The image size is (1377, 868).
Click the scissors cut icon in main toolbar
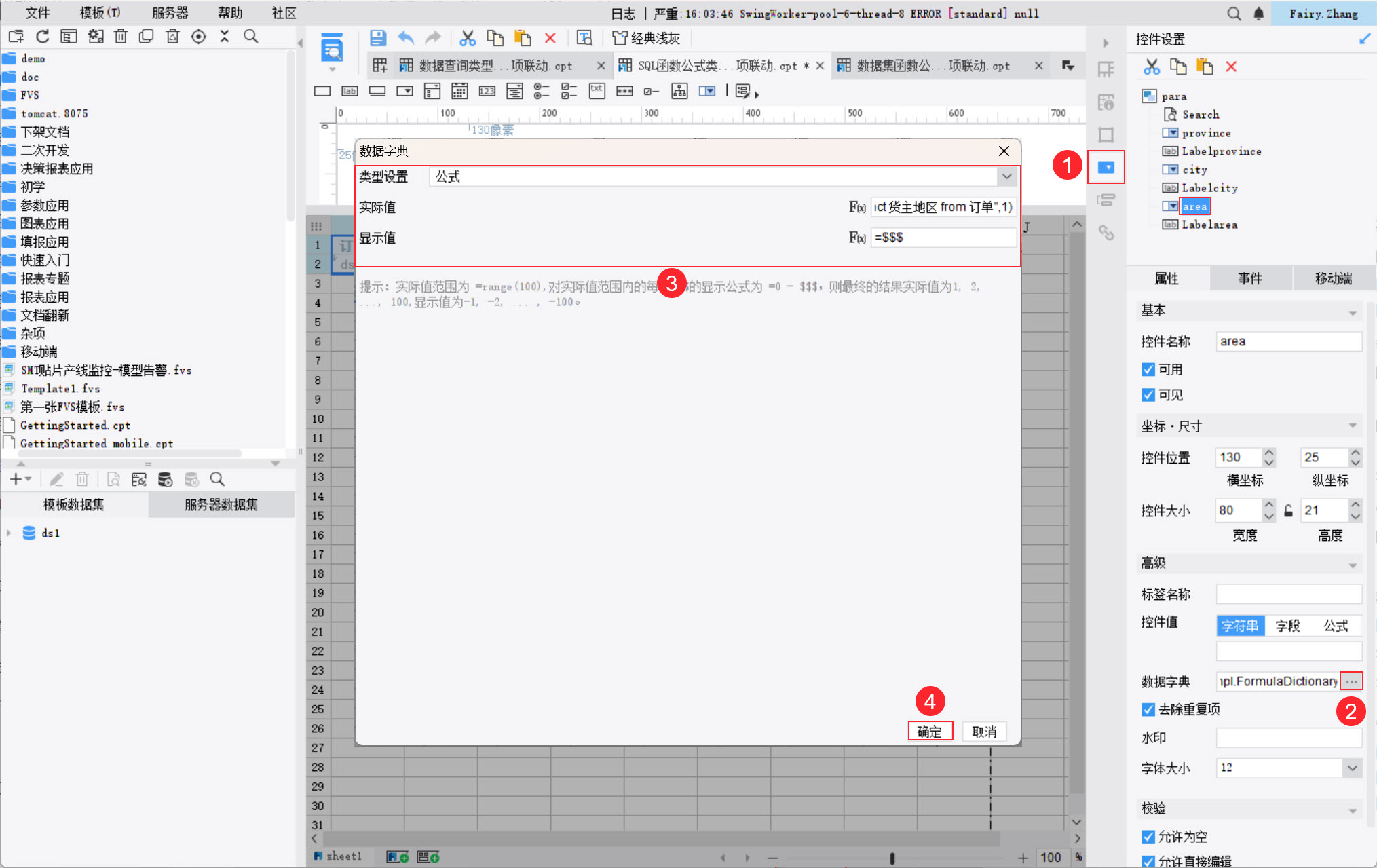pyautogui.click(x=467, y=38)
